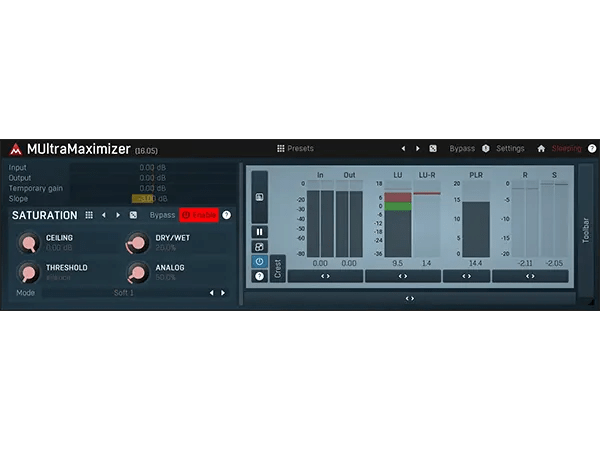Open the Presets grid in title bar
The image size is (600, 450).
295,148
